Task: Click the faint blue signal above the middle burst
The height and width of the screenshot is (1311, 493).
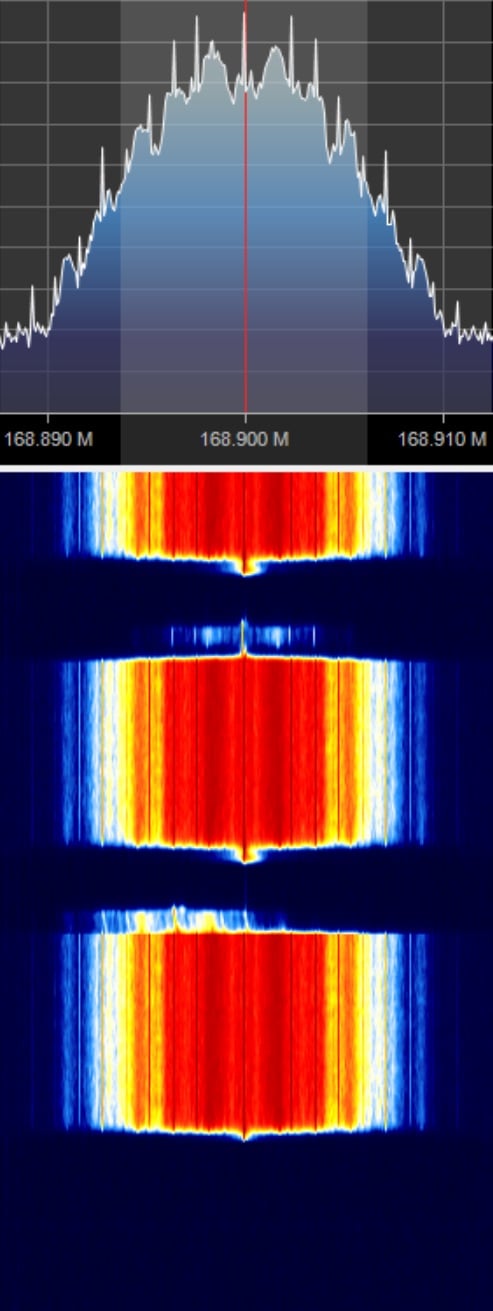Action: pos(244,635)
